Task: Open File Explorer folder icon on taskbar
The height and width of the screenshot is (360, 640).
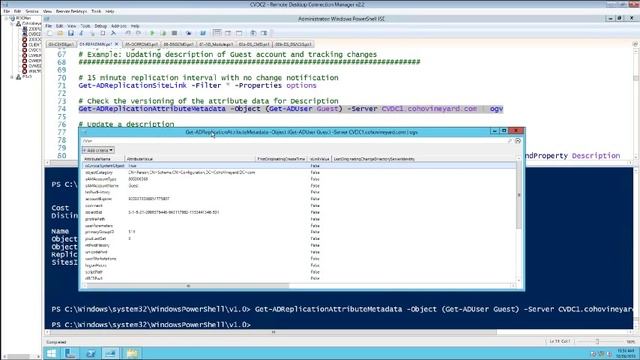Action: point(131,353)
